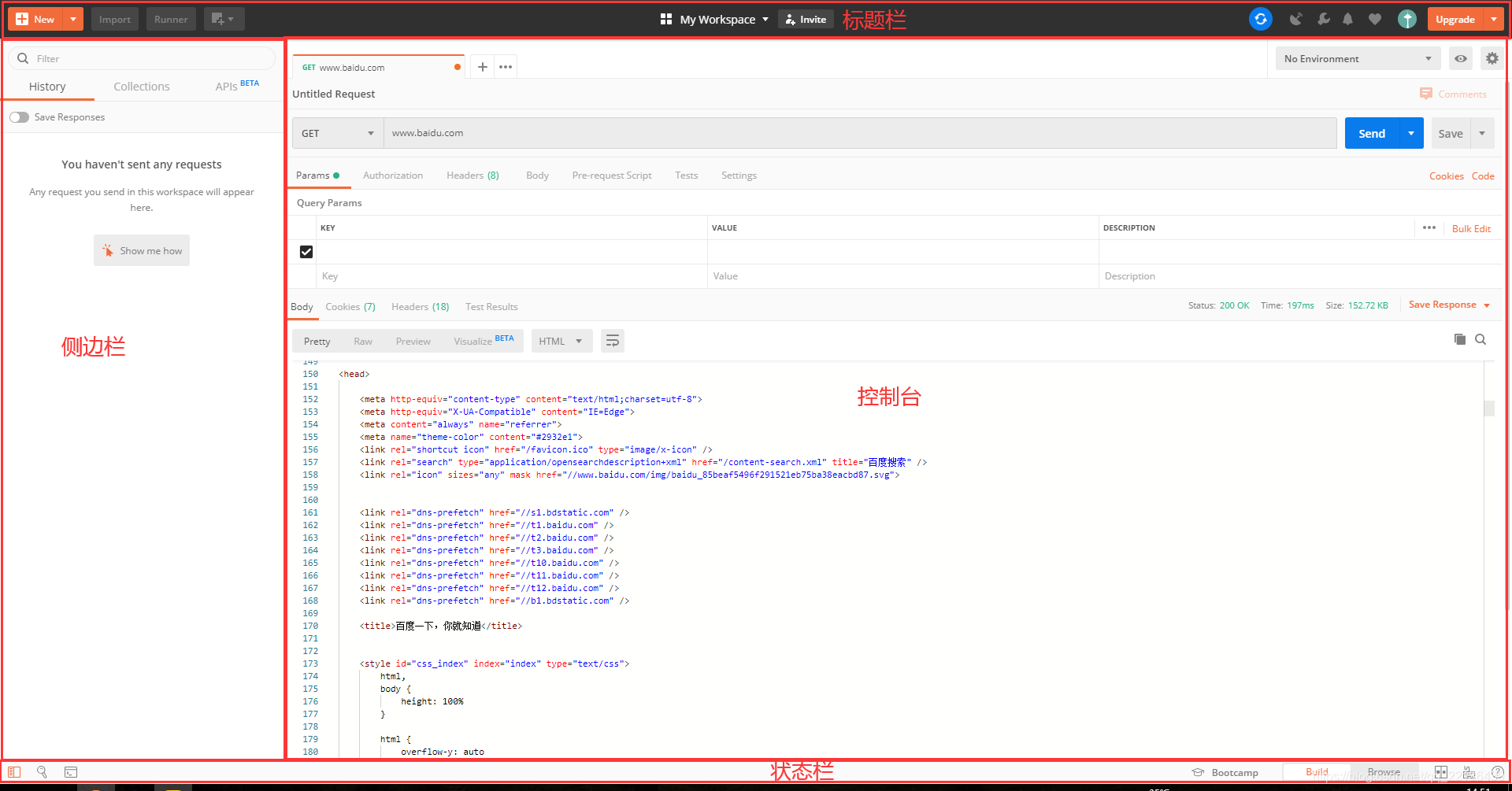Click the Cookies link beside Code
1512x791 pixels.
point(1447,176)
